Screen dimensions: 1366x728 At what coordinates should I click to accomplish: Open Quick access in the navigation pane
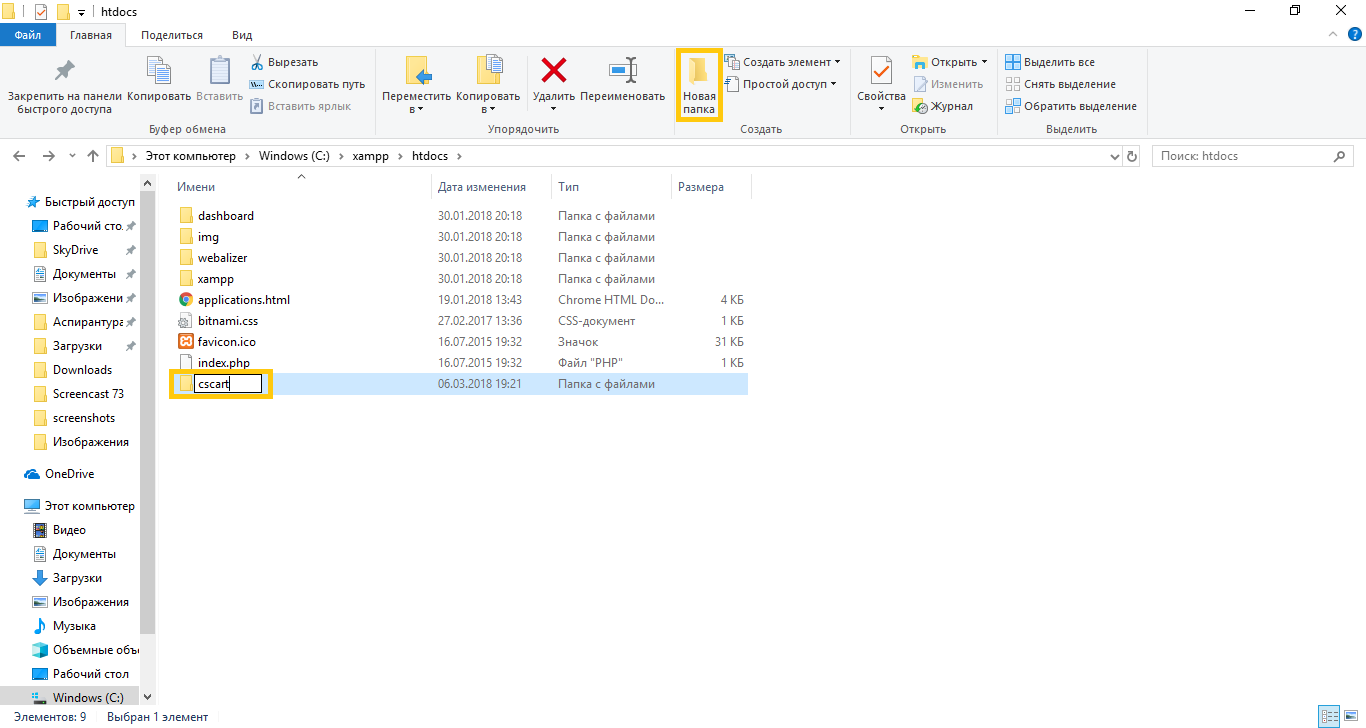tap(81, 202)
